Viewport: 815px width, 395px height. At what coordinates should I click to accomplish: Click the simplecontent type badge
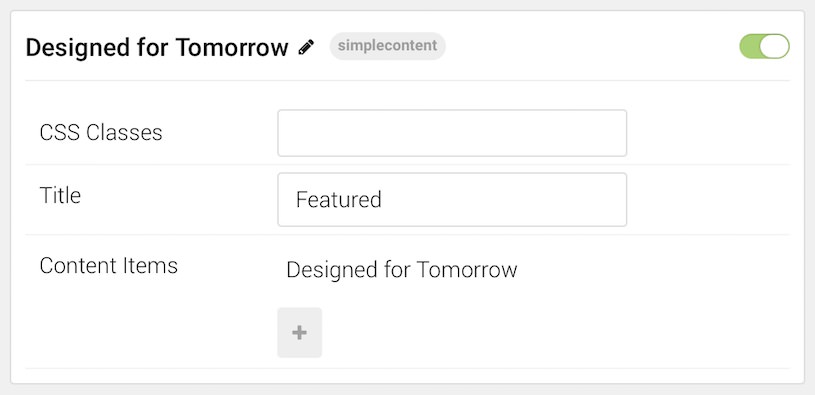[x=387, y=46]
